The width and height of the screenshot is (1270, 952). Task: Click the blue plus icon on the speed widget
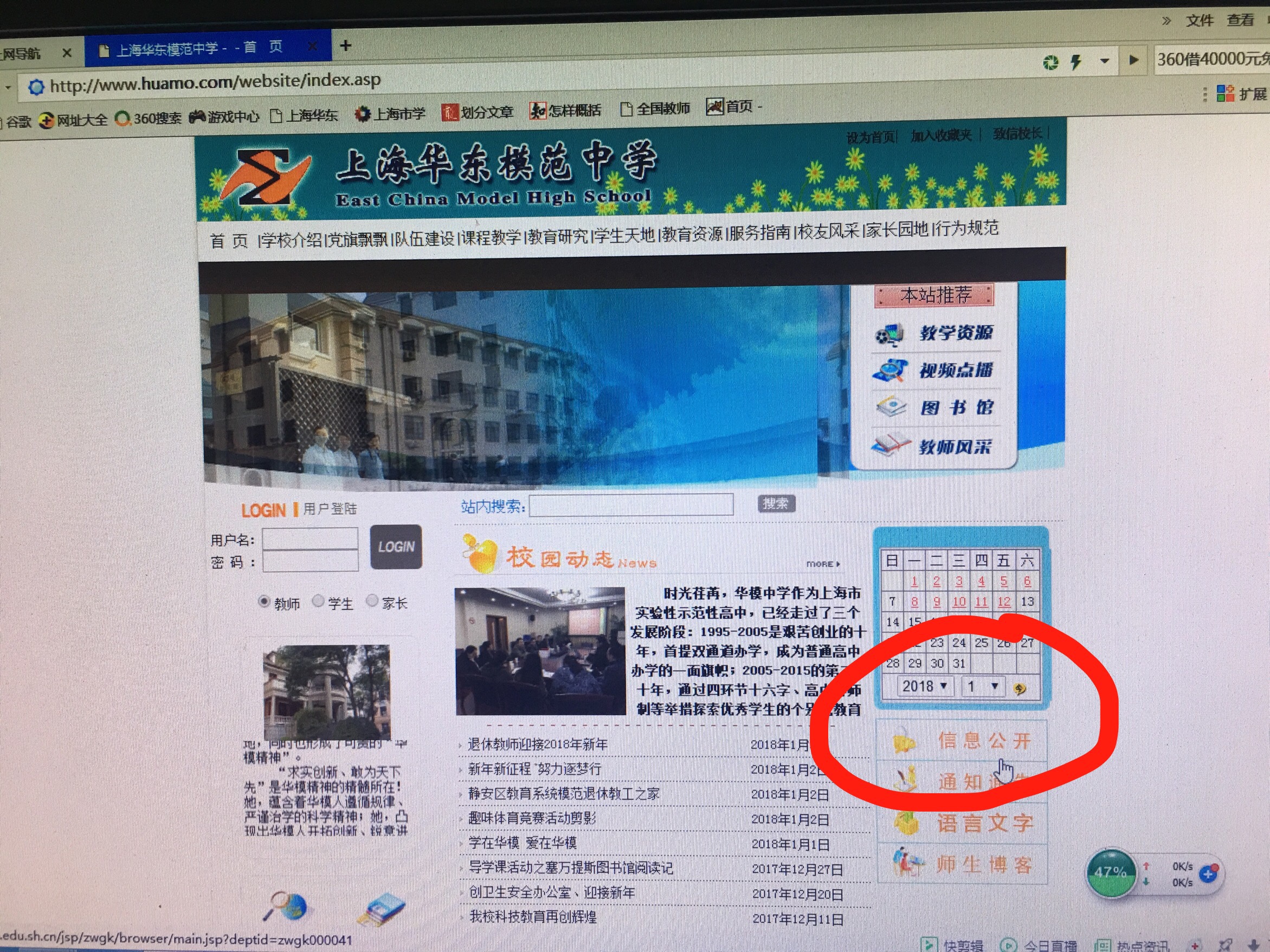[x=1209, y=873]
